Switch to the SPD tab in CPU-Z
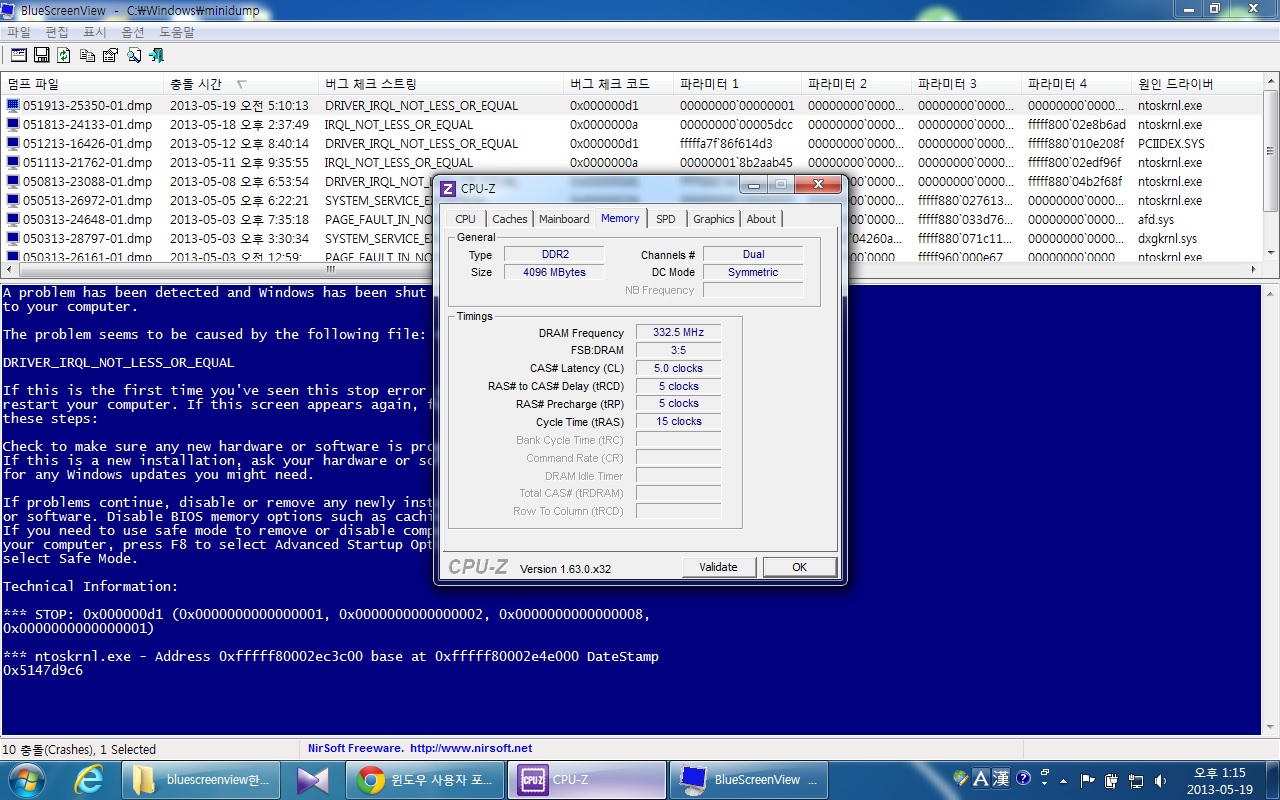1280x800 pixels. point(666,219)
